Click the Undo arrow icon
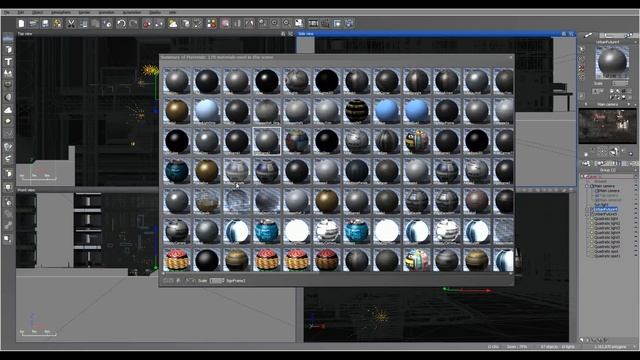The height and width of the screenshot is (360, 640). click(121, 24)
